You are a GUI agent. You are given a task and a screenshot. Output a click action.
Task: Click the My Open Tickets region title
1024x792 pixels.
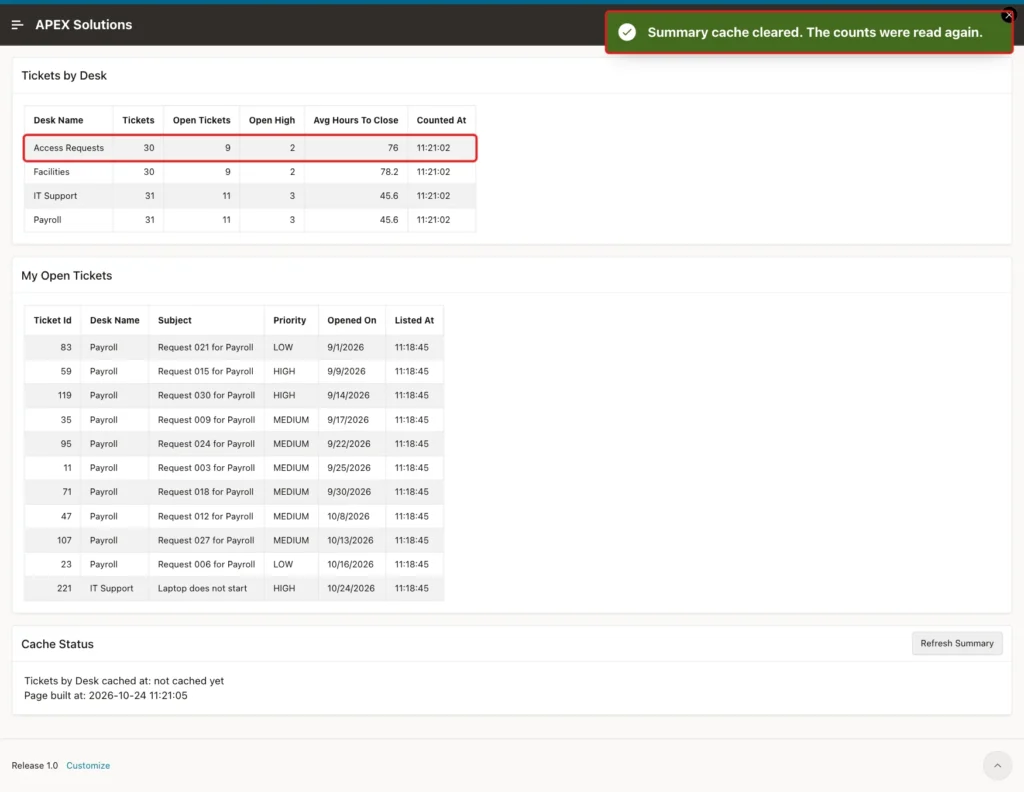pyautogui.click(x=67, y=276)
